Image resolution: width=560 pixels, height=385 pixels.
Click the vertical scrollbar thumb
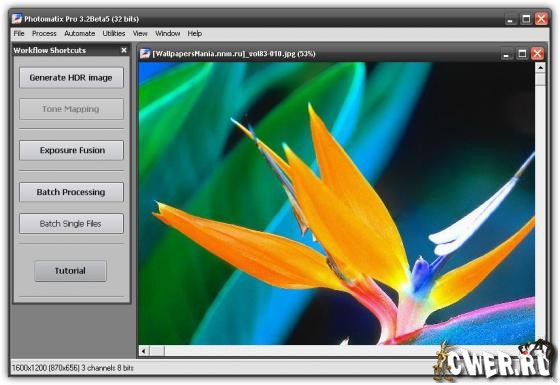[540, 79]
